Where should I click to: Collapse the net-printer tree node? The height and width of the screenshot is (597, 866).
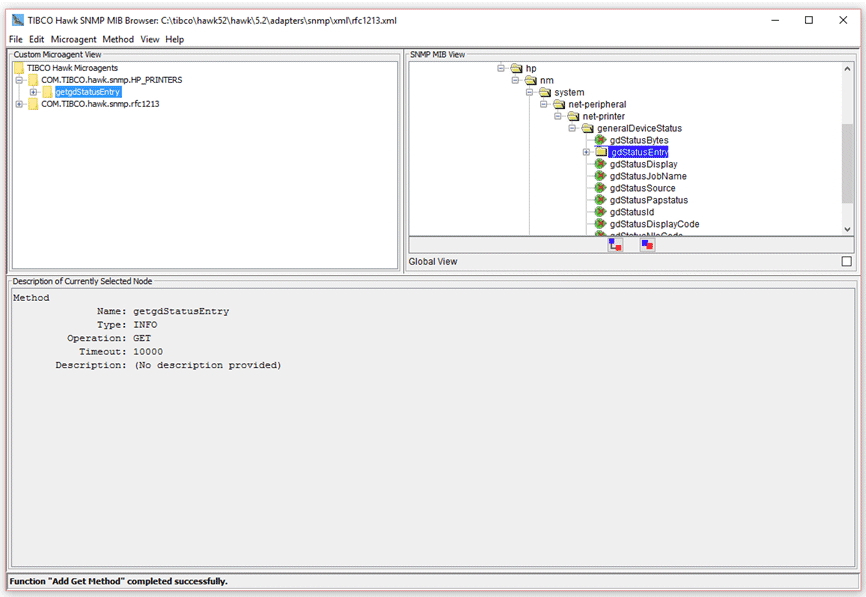[558, 116]
